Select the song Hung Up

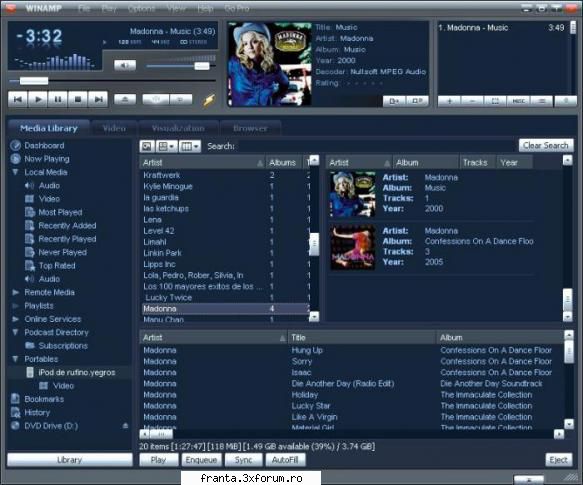point(307,350)
